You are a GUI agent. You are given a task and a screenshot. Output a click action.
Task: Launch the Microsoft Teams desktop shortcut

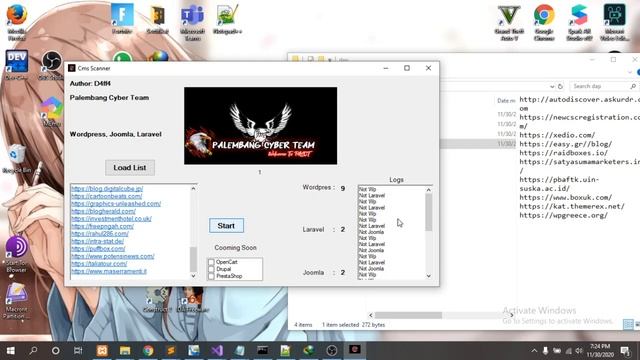coord(192,21)
